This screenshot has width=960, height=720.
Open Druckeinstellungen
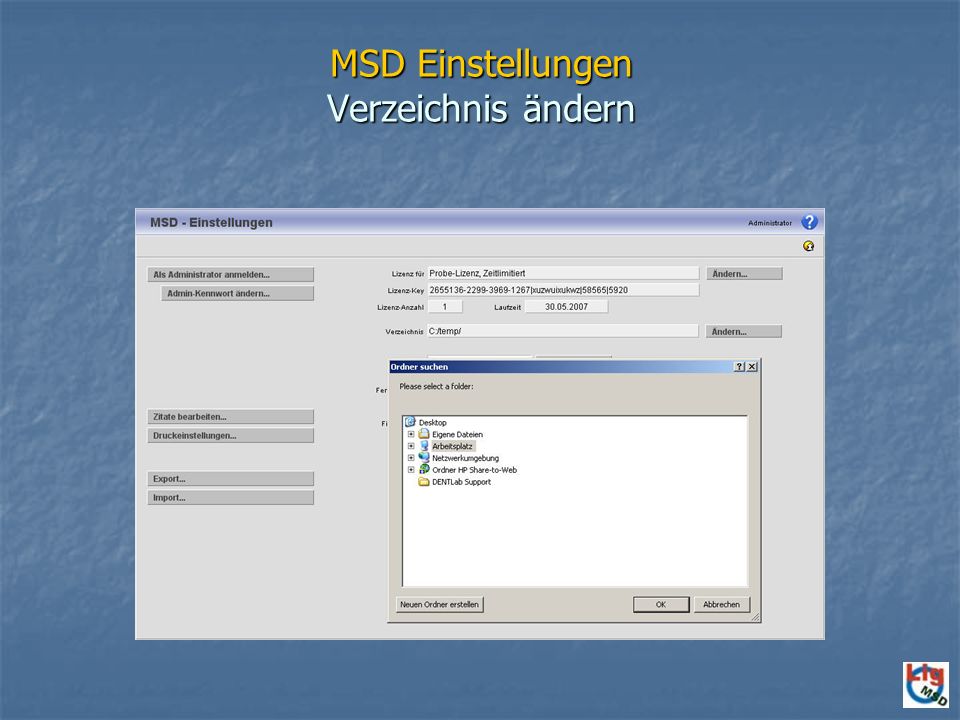pos(231,436)
